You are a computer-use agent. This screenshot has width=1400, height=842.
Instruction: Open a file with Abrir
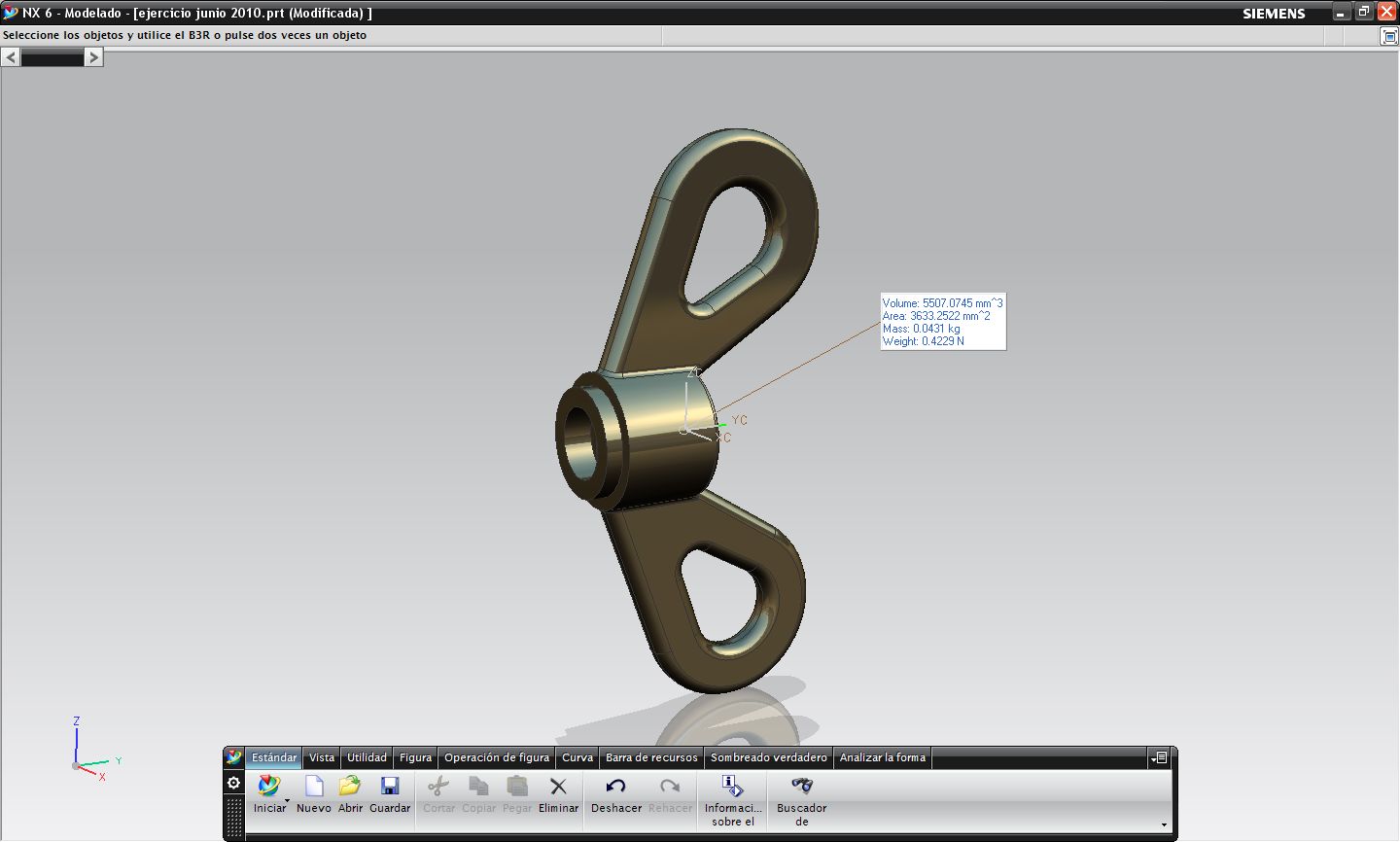pos(350,786)
